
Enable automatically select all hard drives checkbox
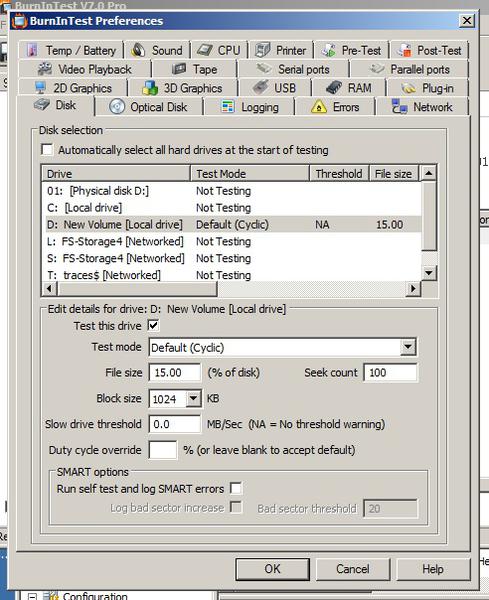pos(47,150)
